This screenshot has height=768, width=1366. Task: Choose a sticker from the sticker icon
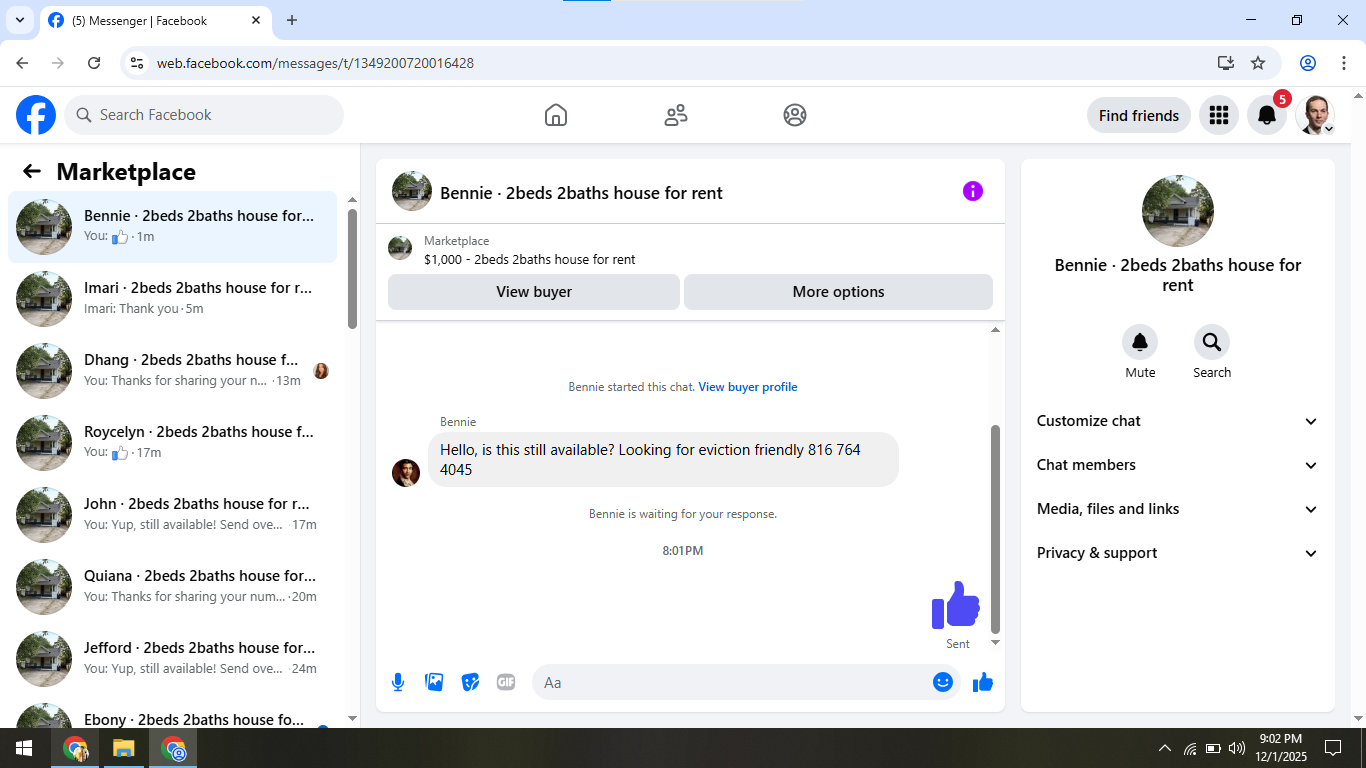pyautogui.click(x=470, y=682)
